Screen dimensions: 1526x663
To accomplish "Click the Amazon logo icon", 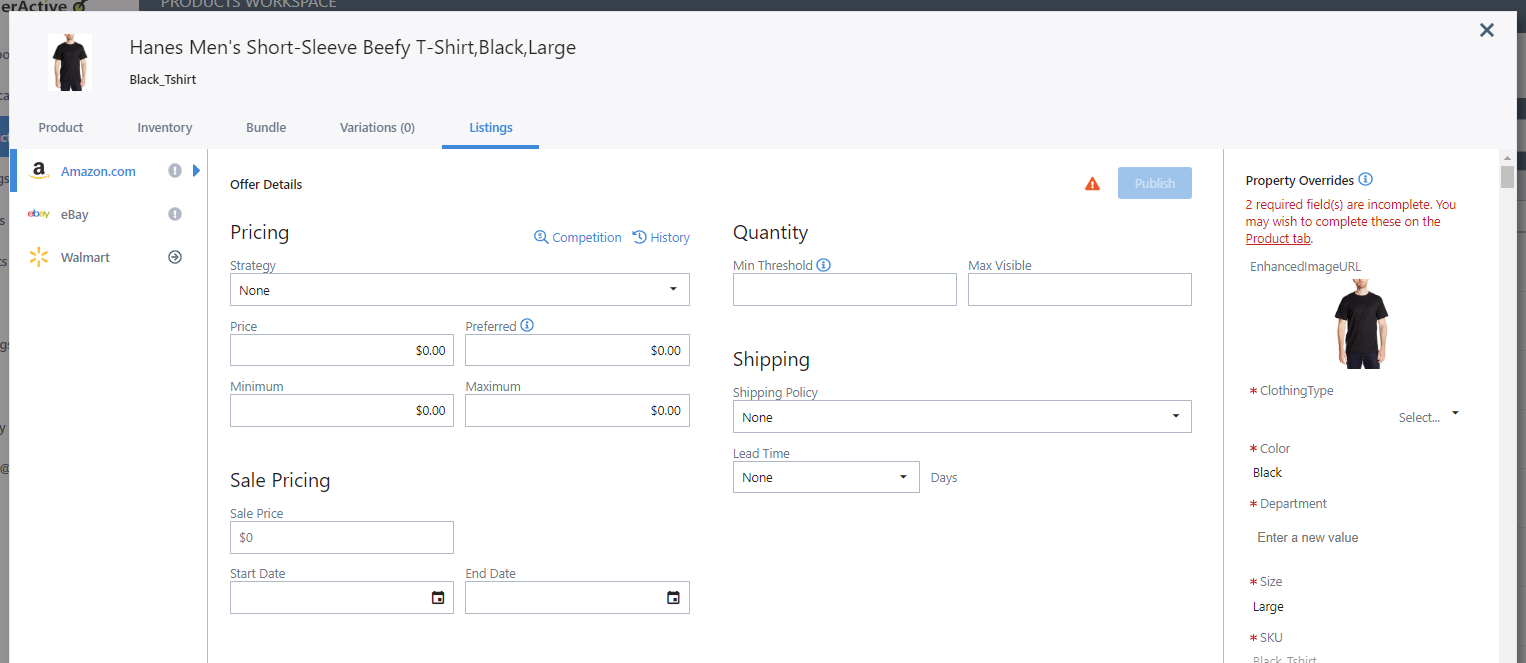I will pyautogui.click(x=39, y=171).
